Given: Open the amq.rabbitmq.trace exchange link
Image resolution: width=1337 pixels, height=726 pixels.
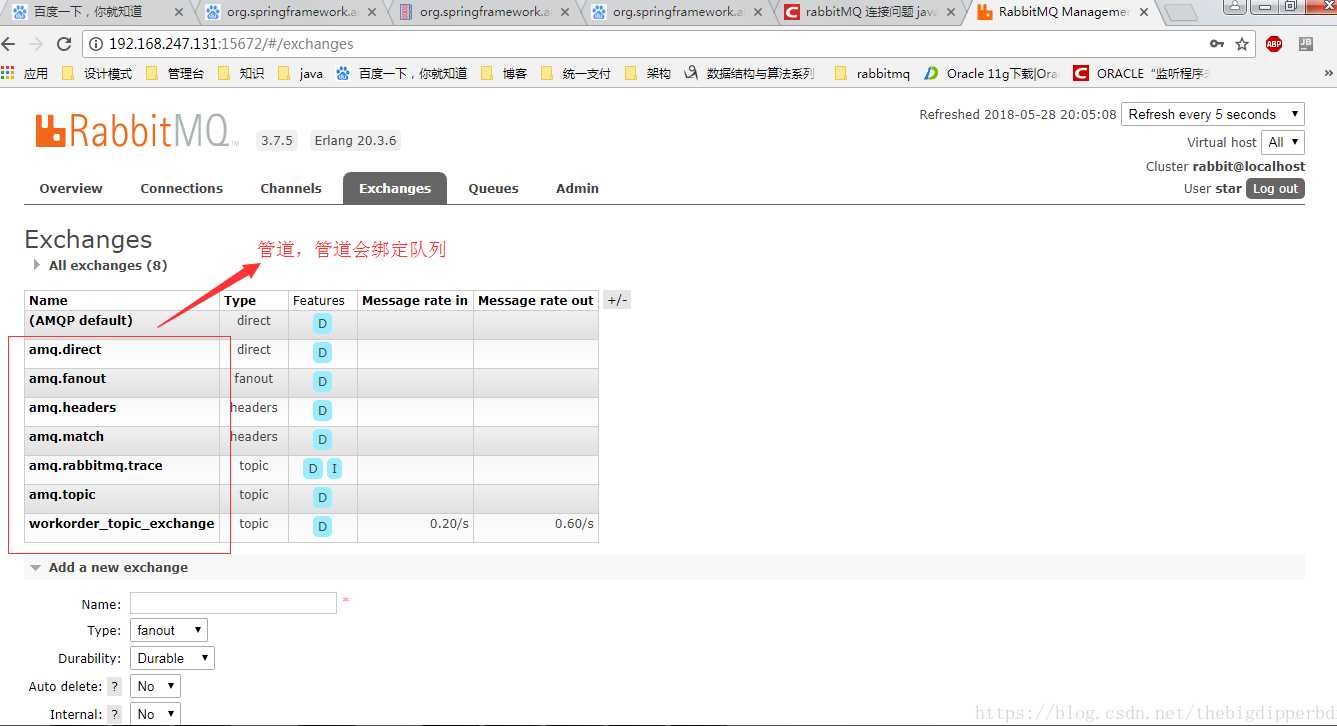Looking at the screenshot, I should pyautogui.click(x=96, y=466).
